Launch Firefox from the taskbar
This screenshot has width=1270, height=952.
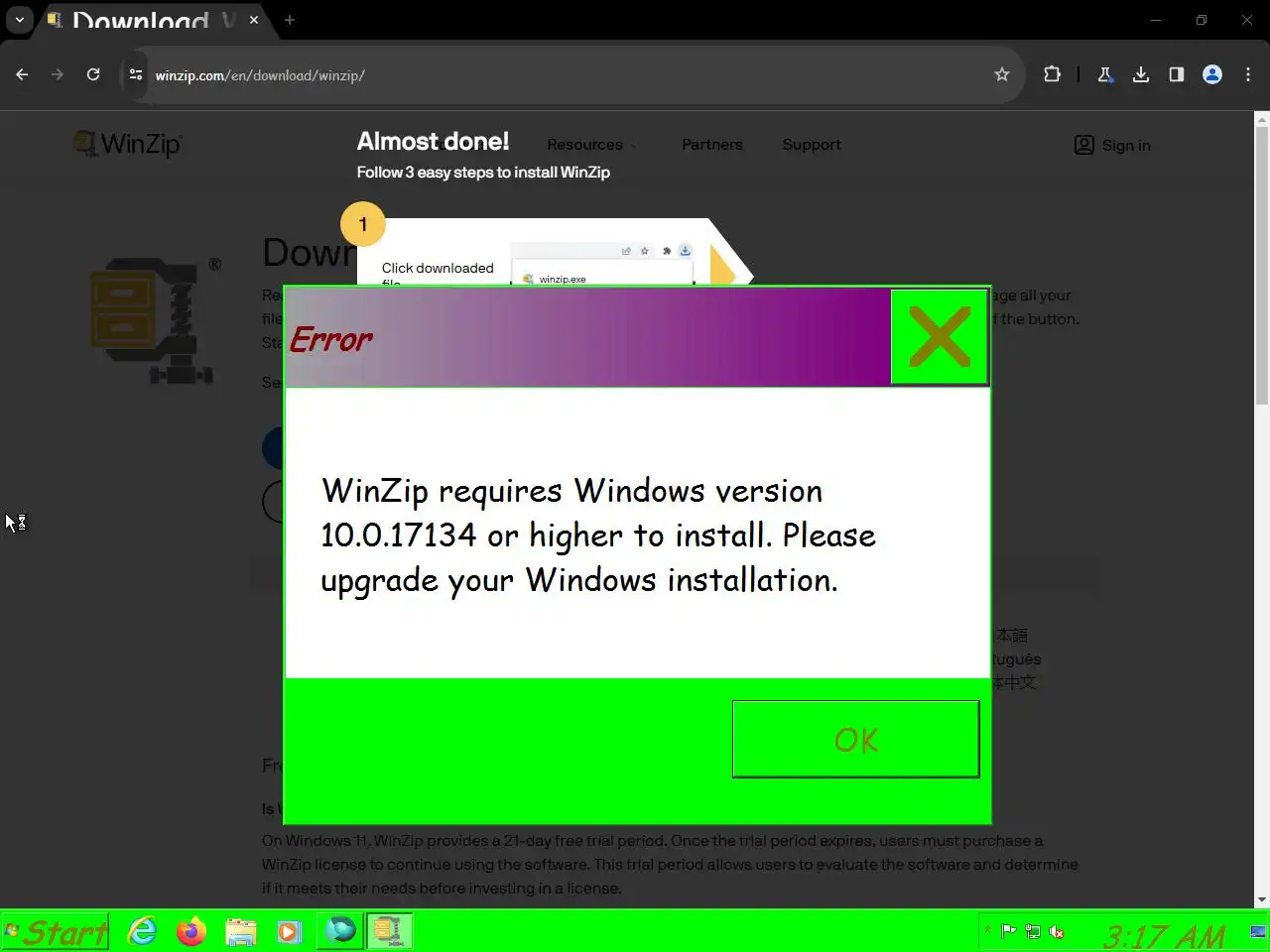point(191,931)
